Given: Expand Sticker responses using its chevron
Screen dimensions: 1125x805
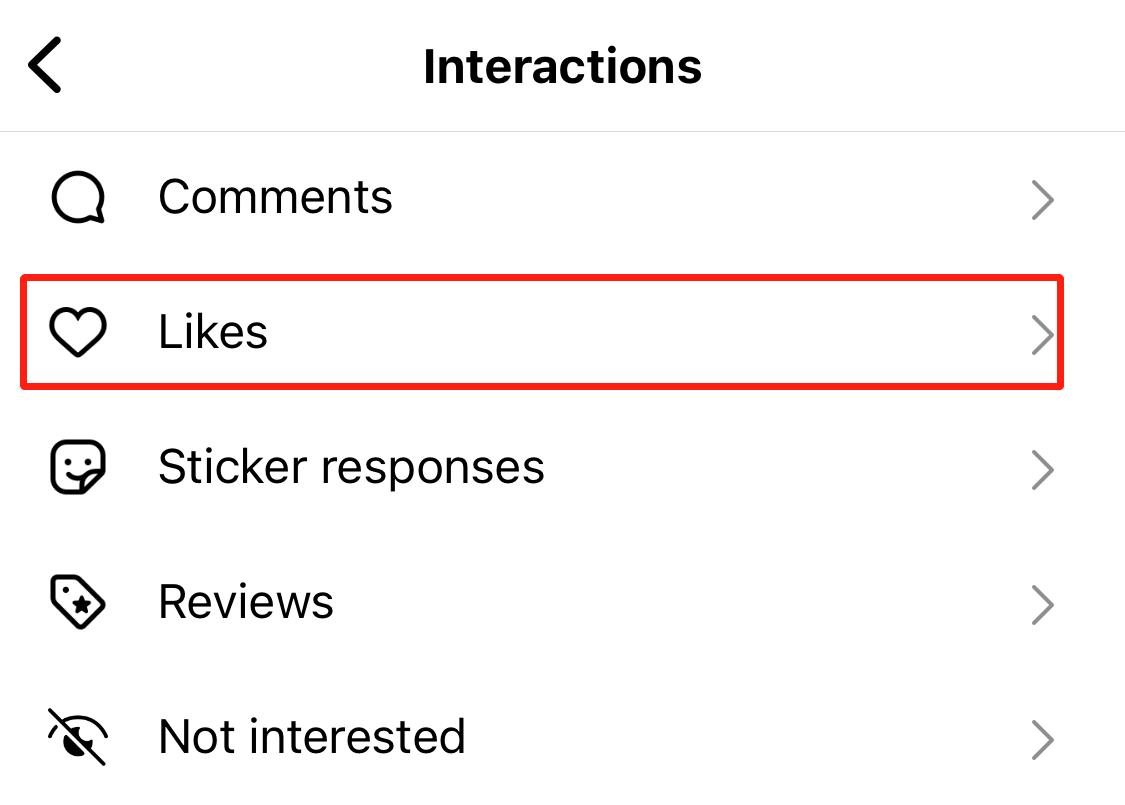Looking at the screenshot, I should [x=1042, y=470].
